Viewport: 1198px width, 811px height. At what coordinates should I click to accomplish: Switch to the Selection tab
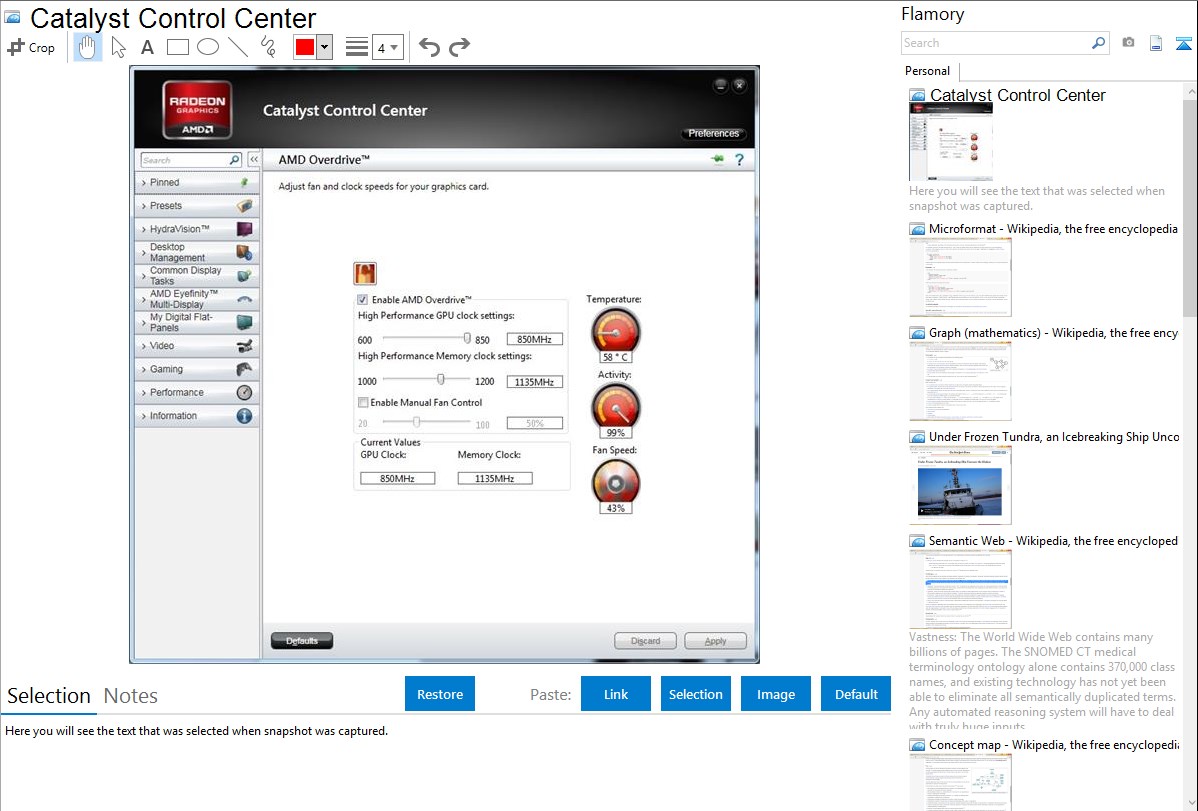pos(49,696)
